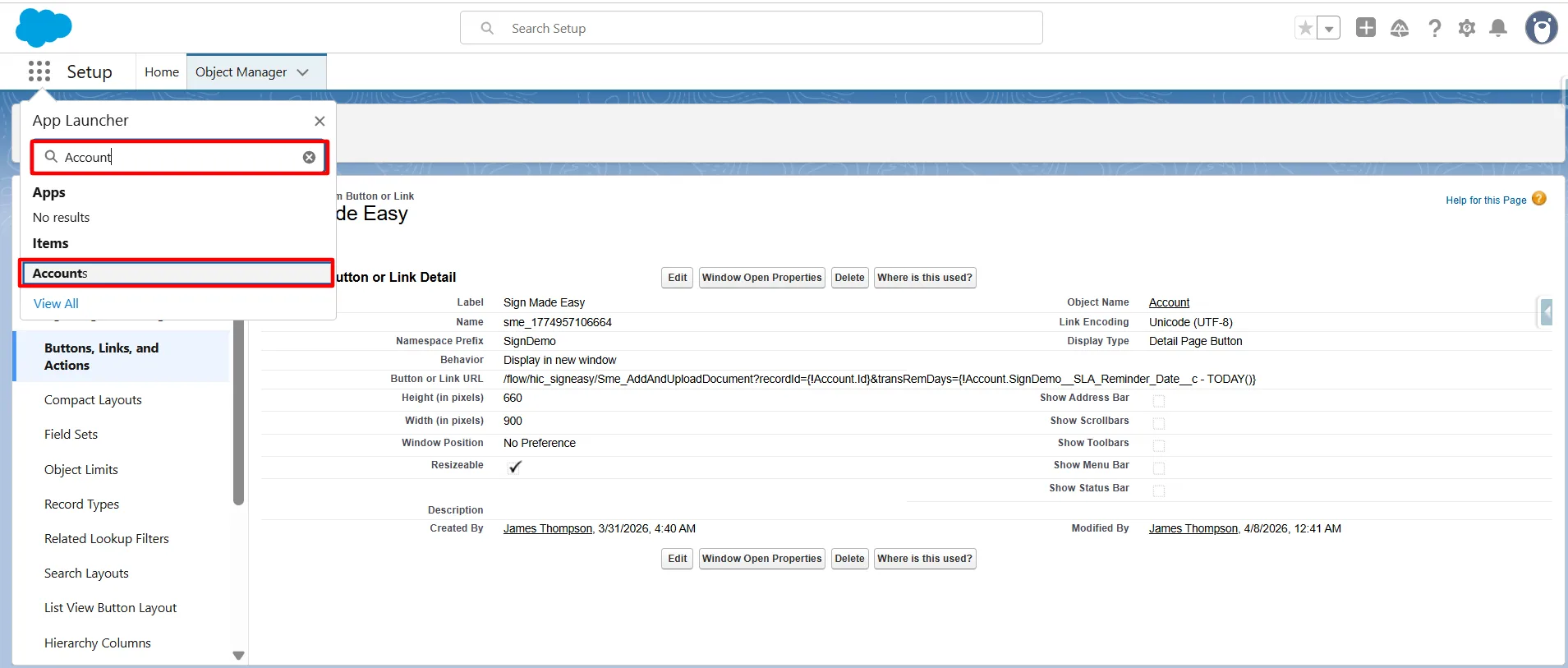Open the App Launcher grid icon

point(39,71)
